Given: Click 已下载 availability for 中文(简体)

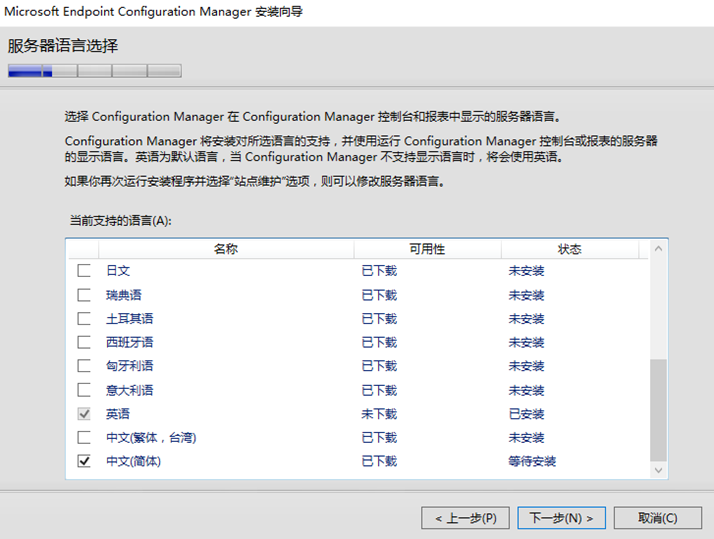Looking at the screenshot, I should tap(379, 461).
